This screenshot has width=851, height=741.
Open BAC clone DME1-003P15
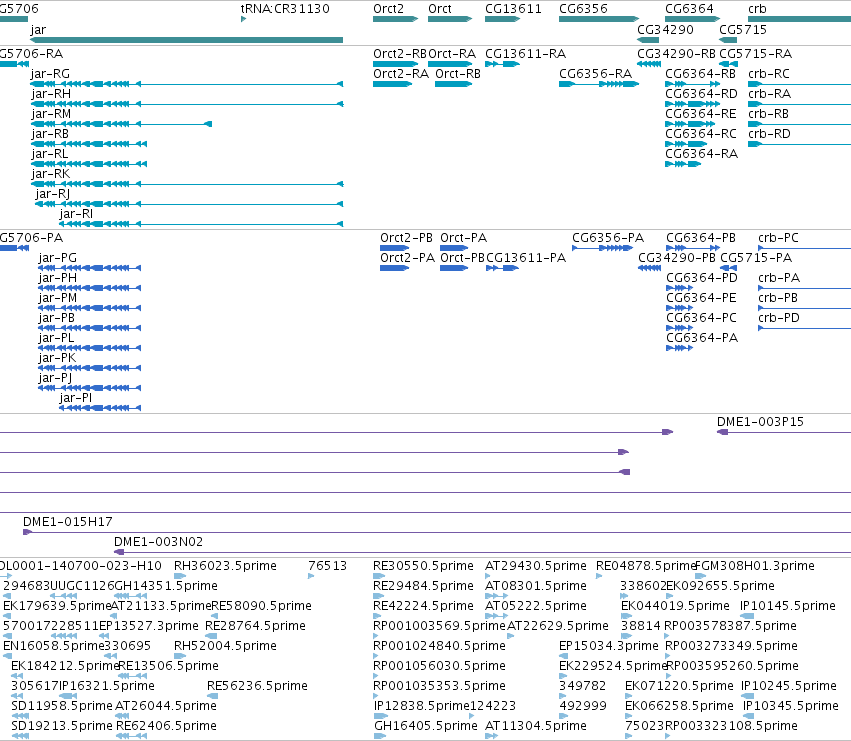coord(784,432)
